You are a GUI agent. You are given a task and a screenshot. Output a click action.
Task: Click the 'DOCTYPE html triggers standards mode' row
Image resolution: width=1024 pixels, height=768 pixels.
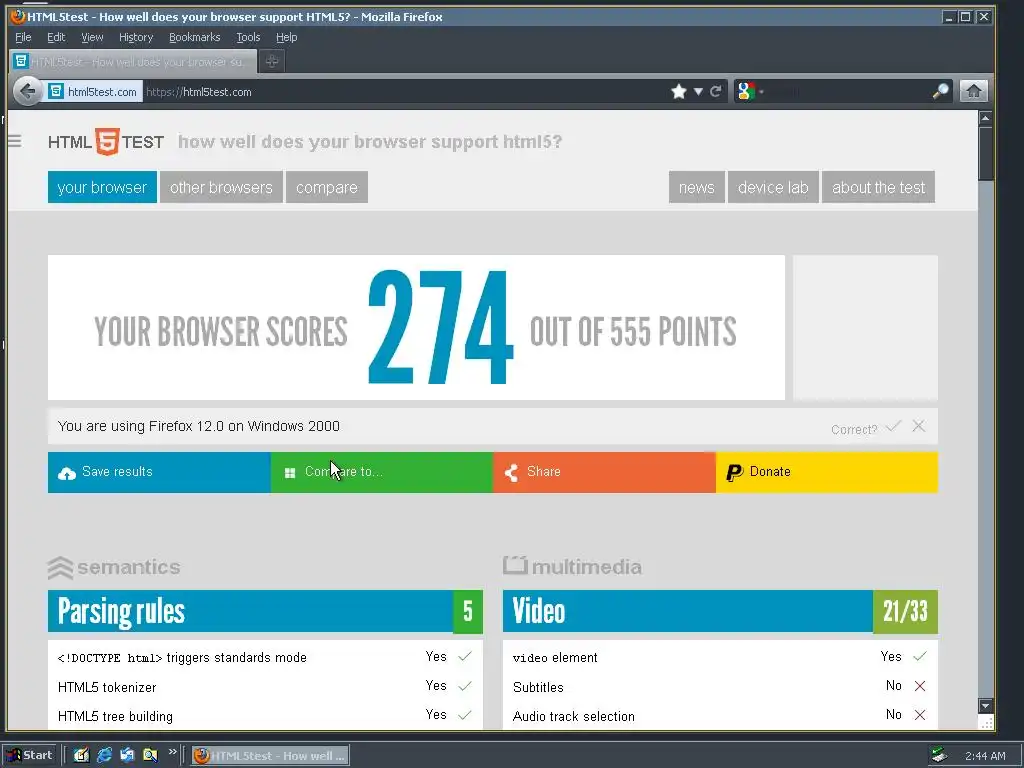265,657
